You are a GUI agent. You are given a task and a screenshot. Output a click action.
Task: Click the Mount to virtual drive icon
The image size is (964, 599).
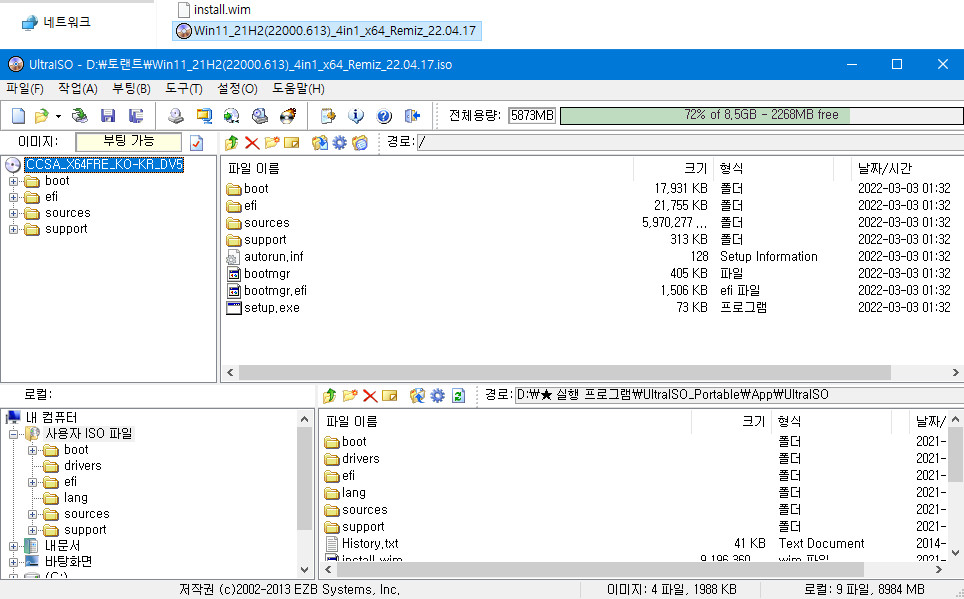click(x=259, y=116)
